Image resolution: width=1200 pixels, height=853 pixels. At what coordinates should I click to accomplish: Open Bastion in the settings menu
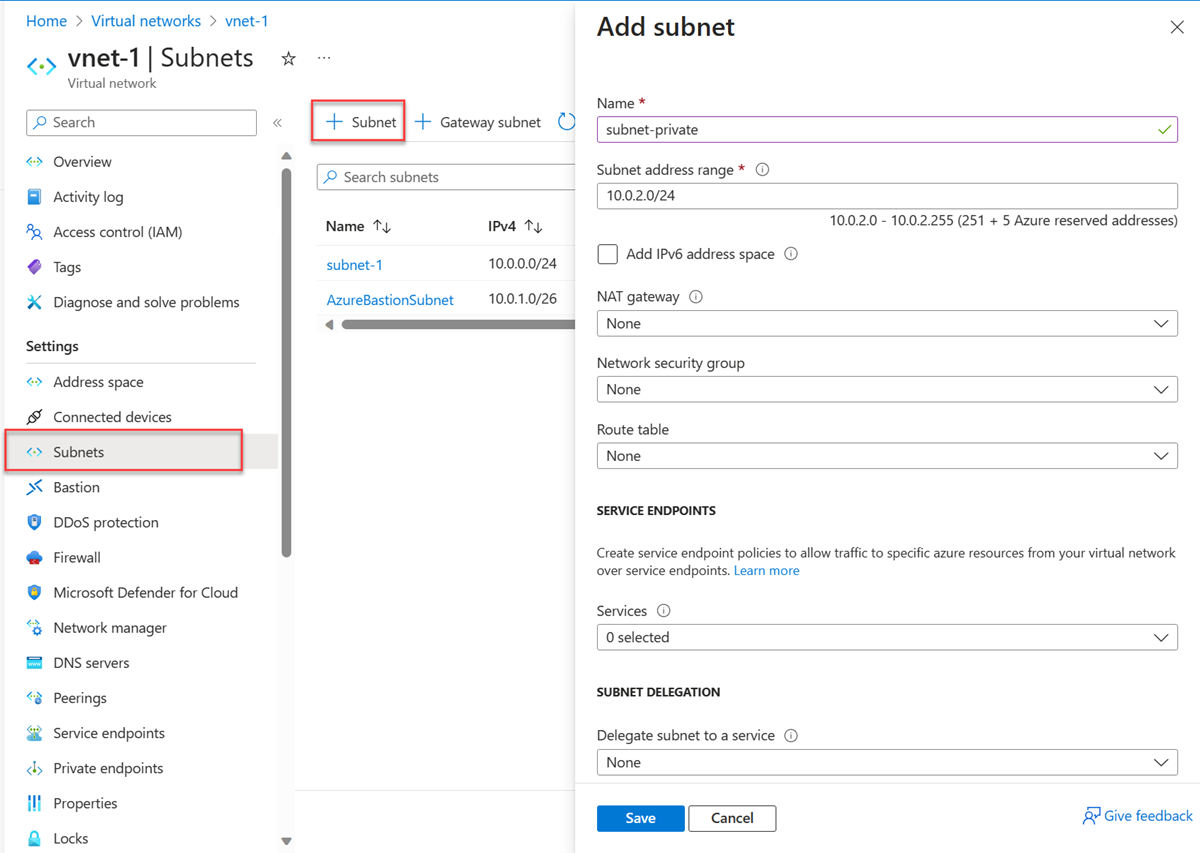(76, 488)
